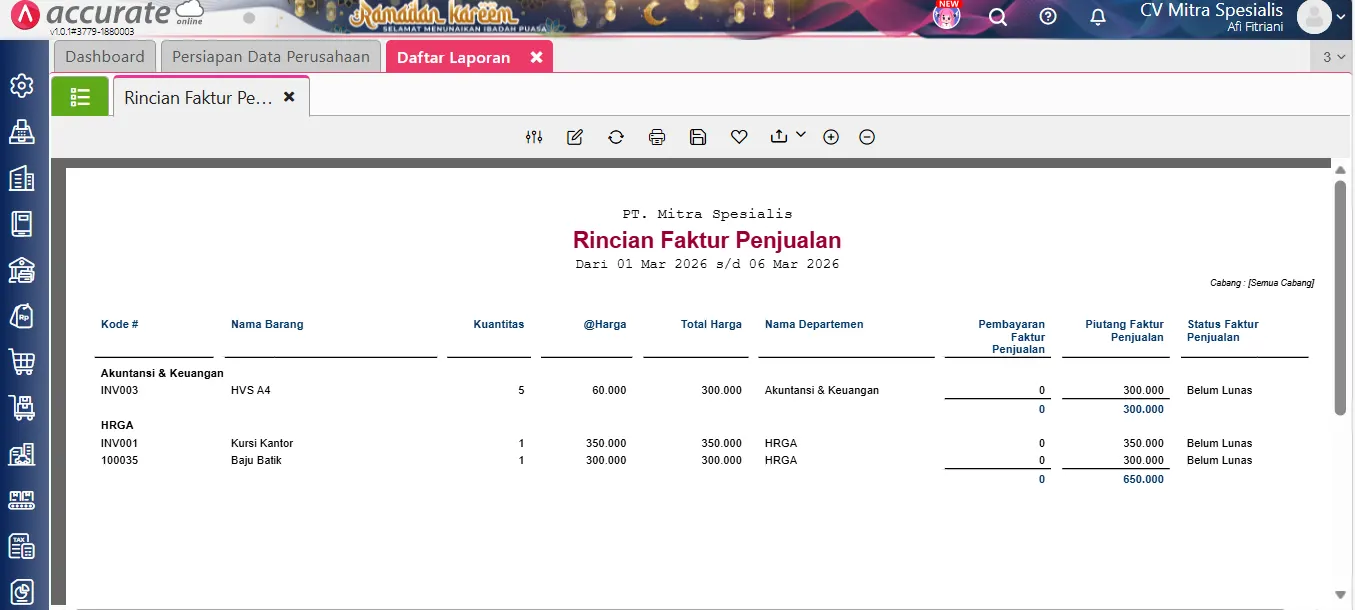Switch to the Persiapan Data Perusahaan tab
Image resolution: width=1355 pixels, height=610 pixels.
270,57
